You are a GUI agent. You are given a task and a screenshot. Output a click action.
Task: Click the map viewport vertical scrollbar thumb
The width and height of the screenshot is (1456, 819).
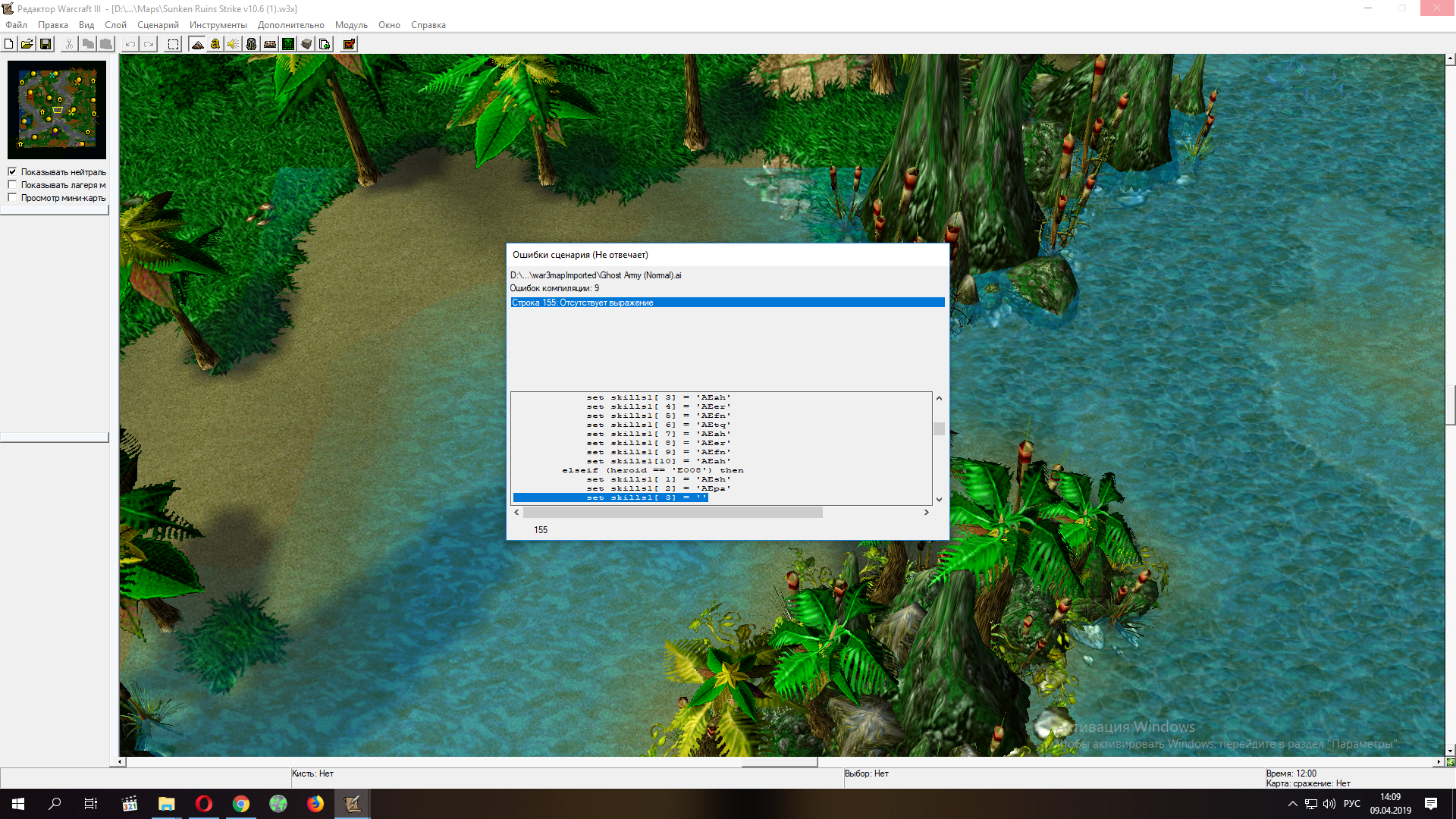tap(1450, 406)
